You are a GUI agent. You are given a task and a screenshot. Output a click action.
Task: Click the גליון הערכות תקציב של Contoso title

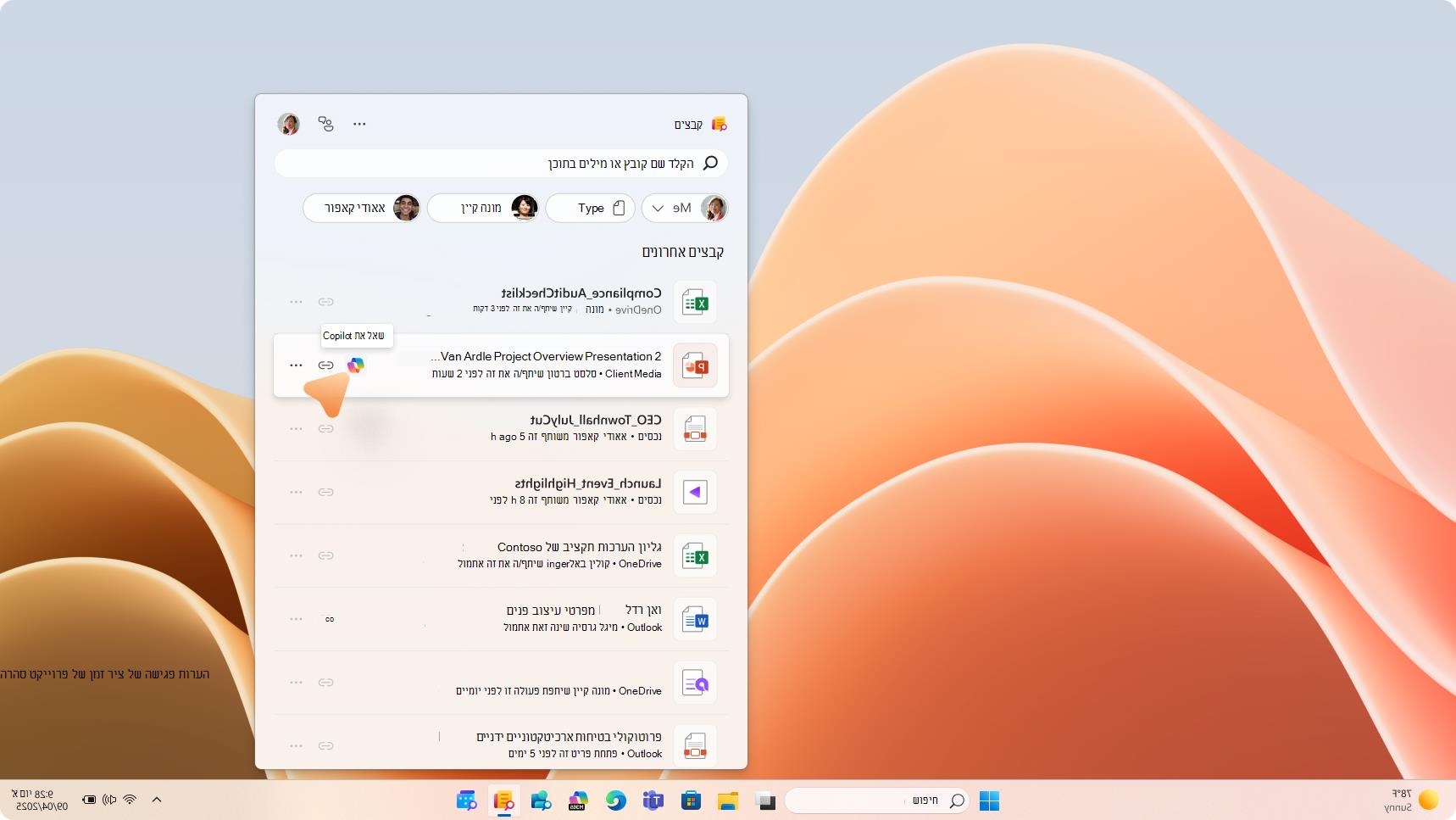[580, 547]
